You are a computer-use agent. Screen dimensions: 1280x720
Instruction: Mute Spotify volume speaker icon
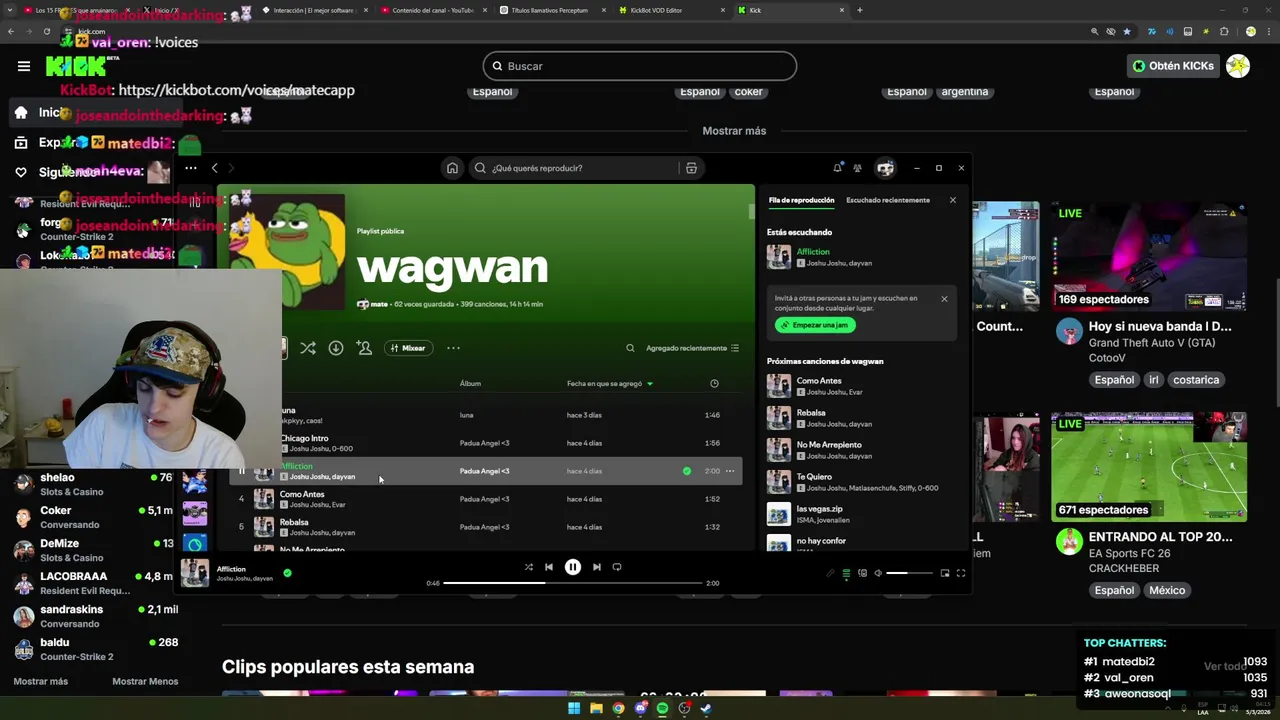[x=878, y=573]
